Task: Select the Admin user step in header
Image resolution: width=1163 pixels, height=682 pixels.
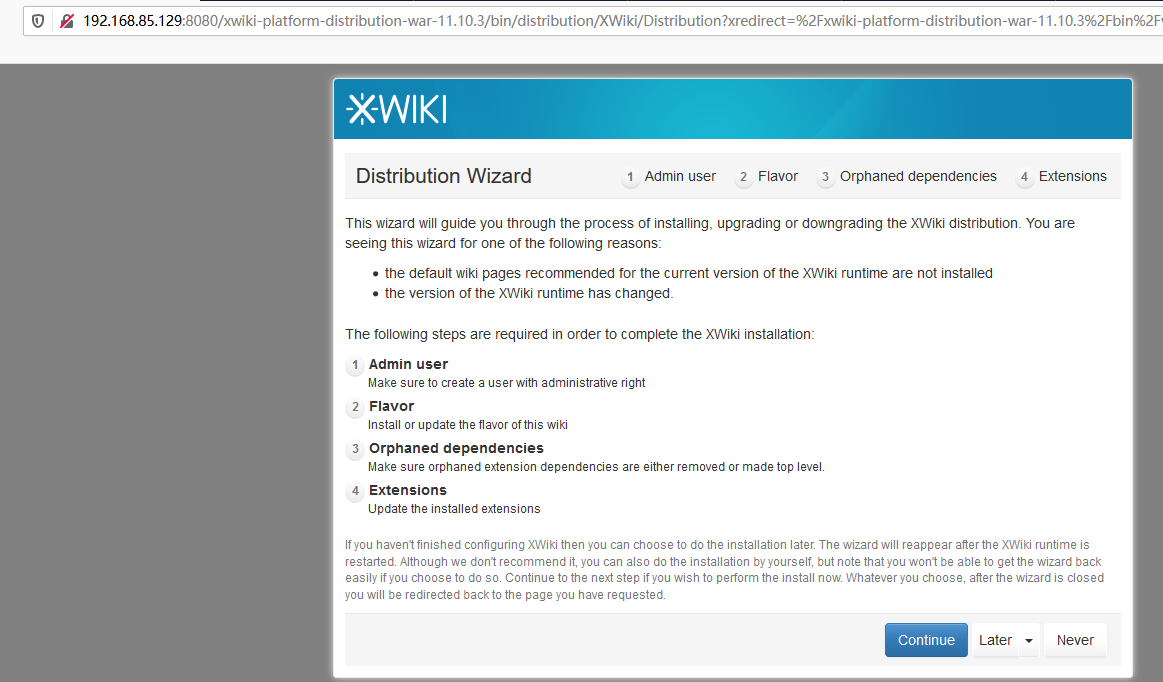Action: coord(670,177)
